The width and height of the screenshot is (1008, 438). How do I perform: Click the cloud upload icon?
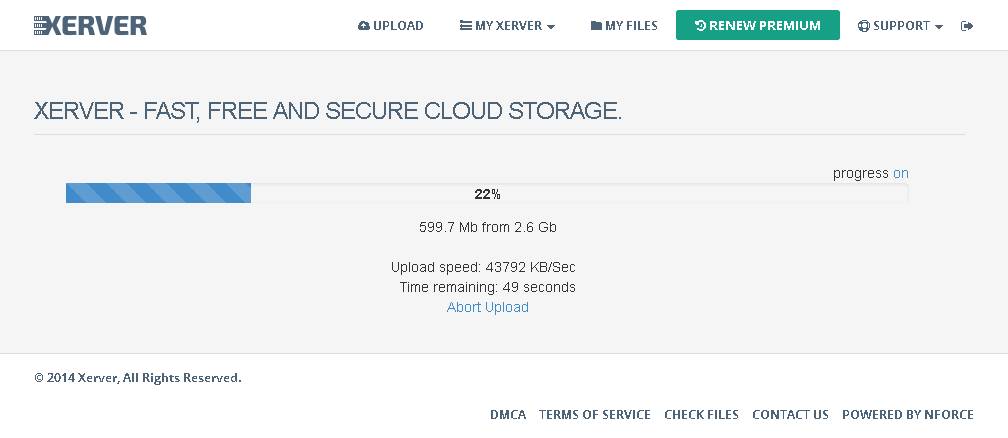coord(364,26)
